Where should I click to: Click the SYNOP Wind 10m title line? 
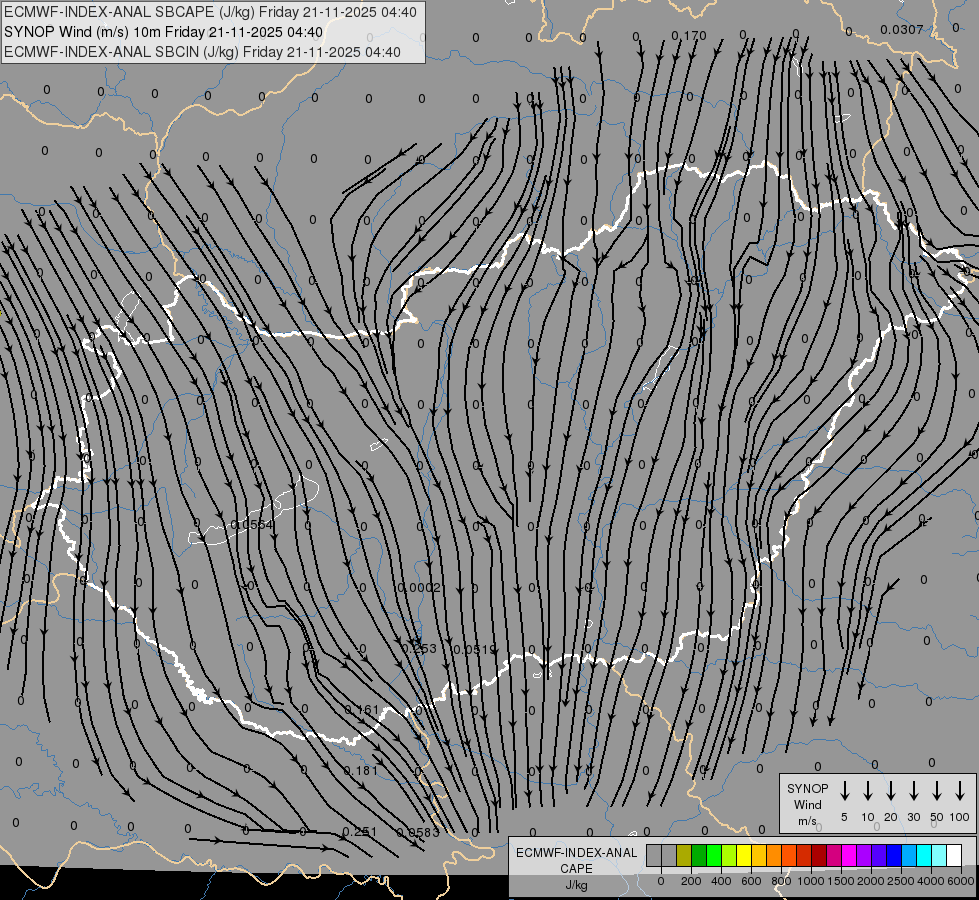(163, 32)
